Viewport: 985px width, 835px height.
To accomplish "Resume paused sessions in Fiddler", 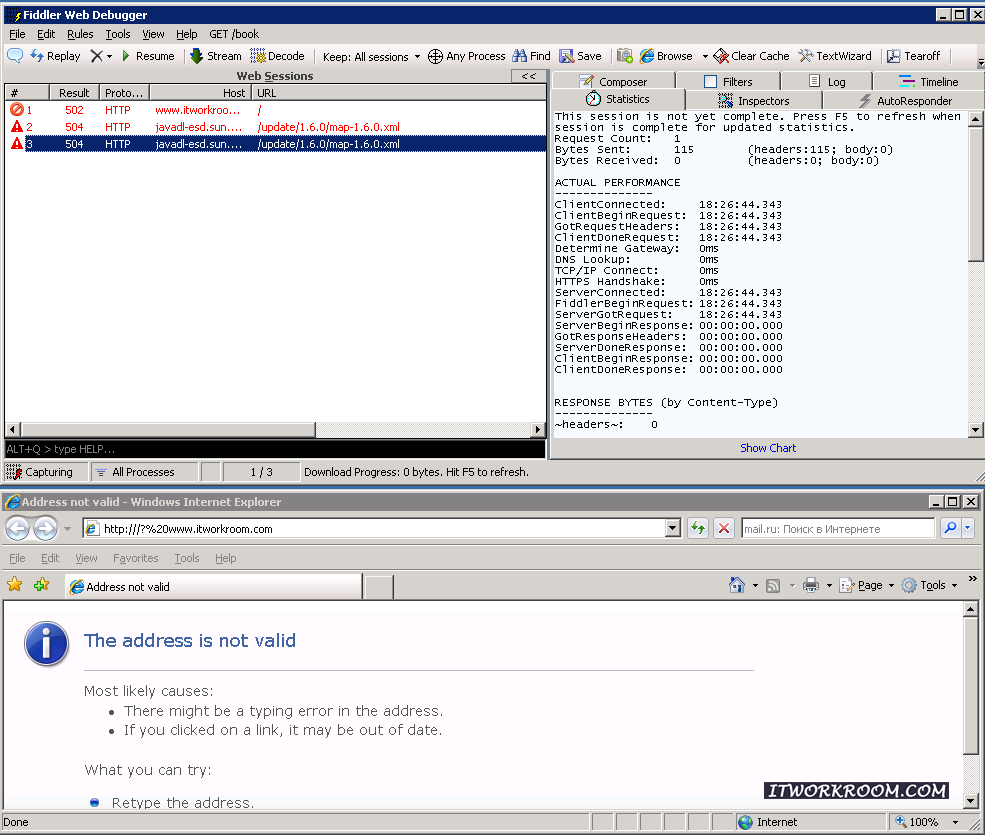I will click(148, 56).
